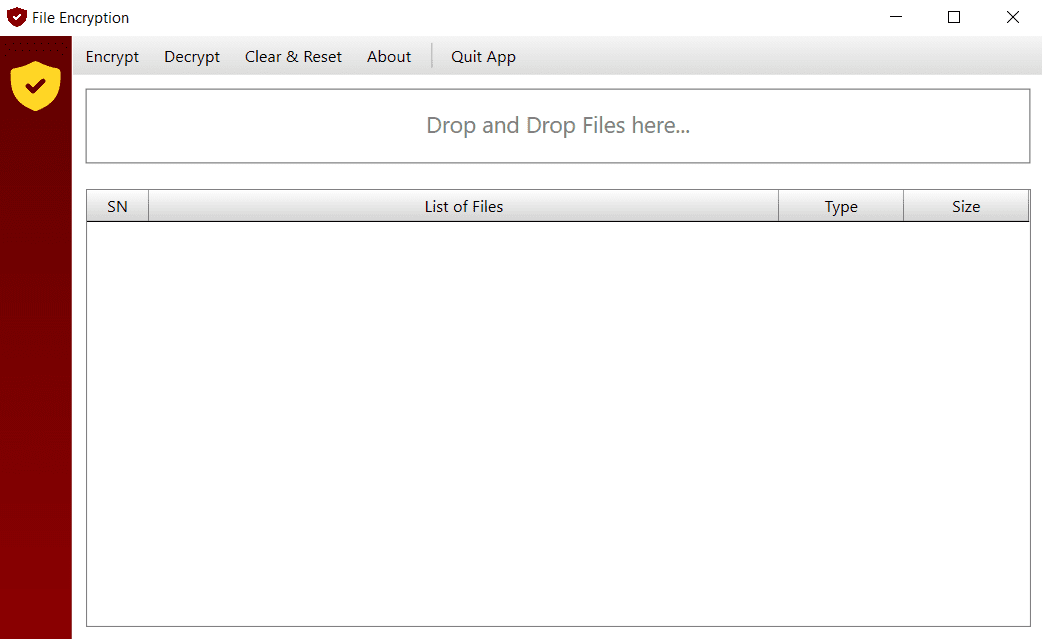Select Clear & Reset in menu bar

tap(293, 57)
